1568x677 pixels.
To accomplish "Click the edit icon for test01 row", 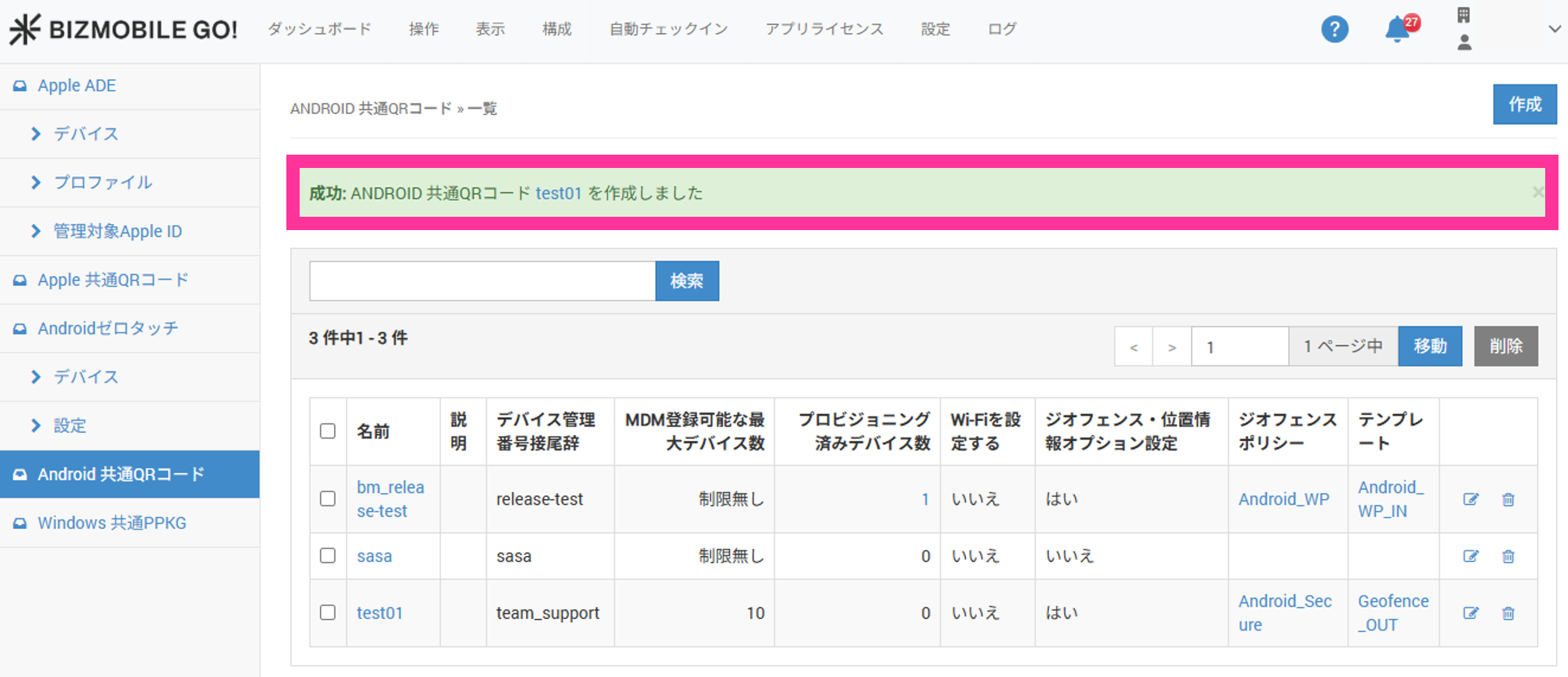I will click(x=1470, y=613).
